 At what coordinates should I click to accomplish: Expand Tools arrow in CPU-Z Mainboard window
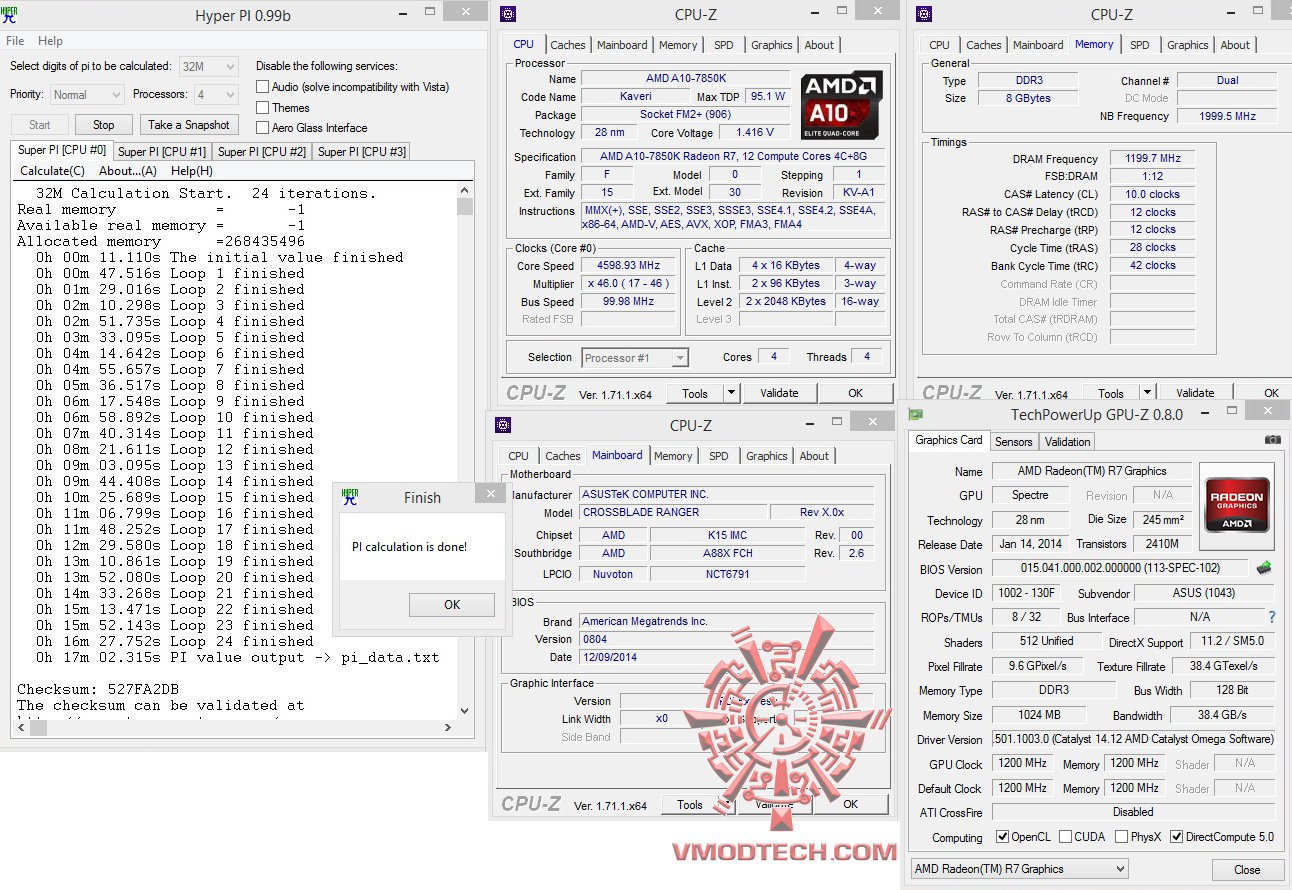[x=726, y=804]
